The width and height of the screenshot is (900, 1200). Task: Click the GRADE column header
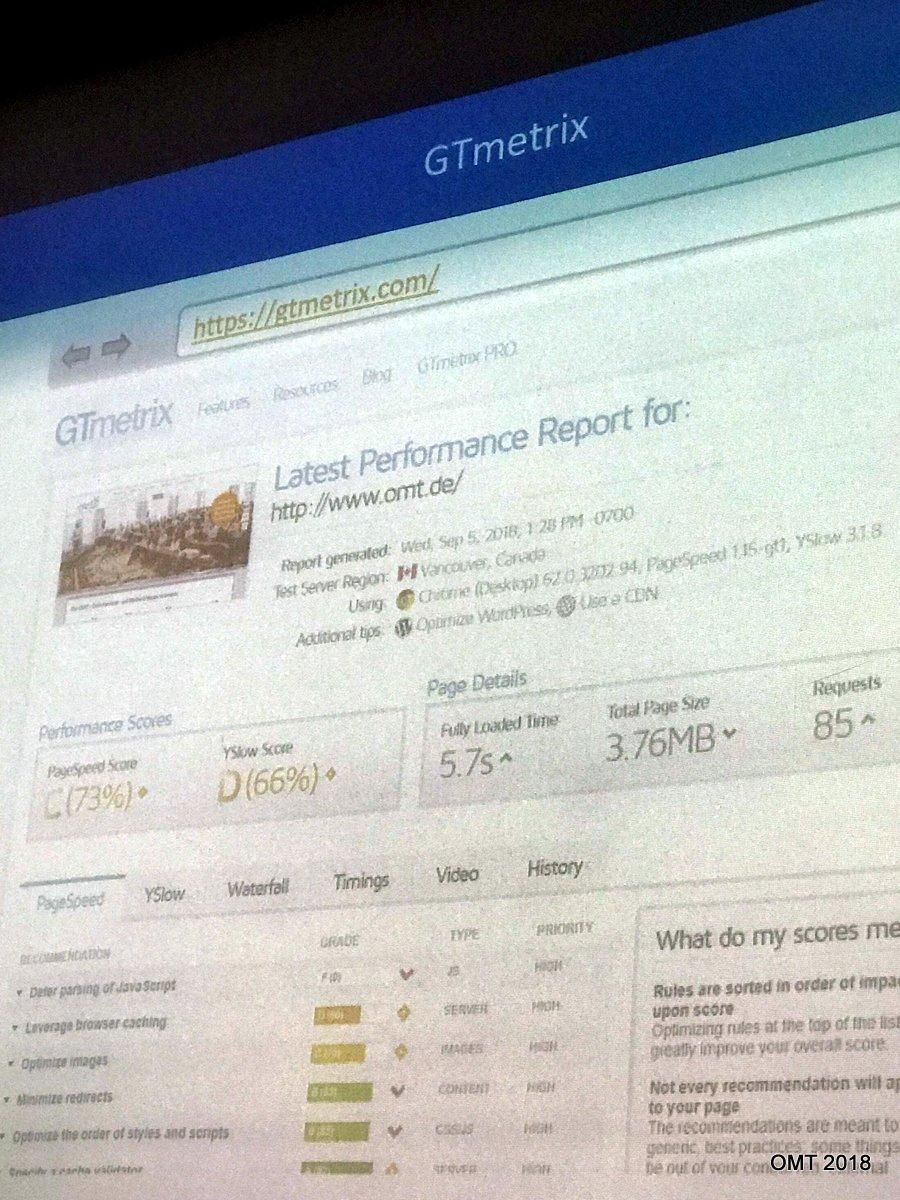[x=340, y=941]
